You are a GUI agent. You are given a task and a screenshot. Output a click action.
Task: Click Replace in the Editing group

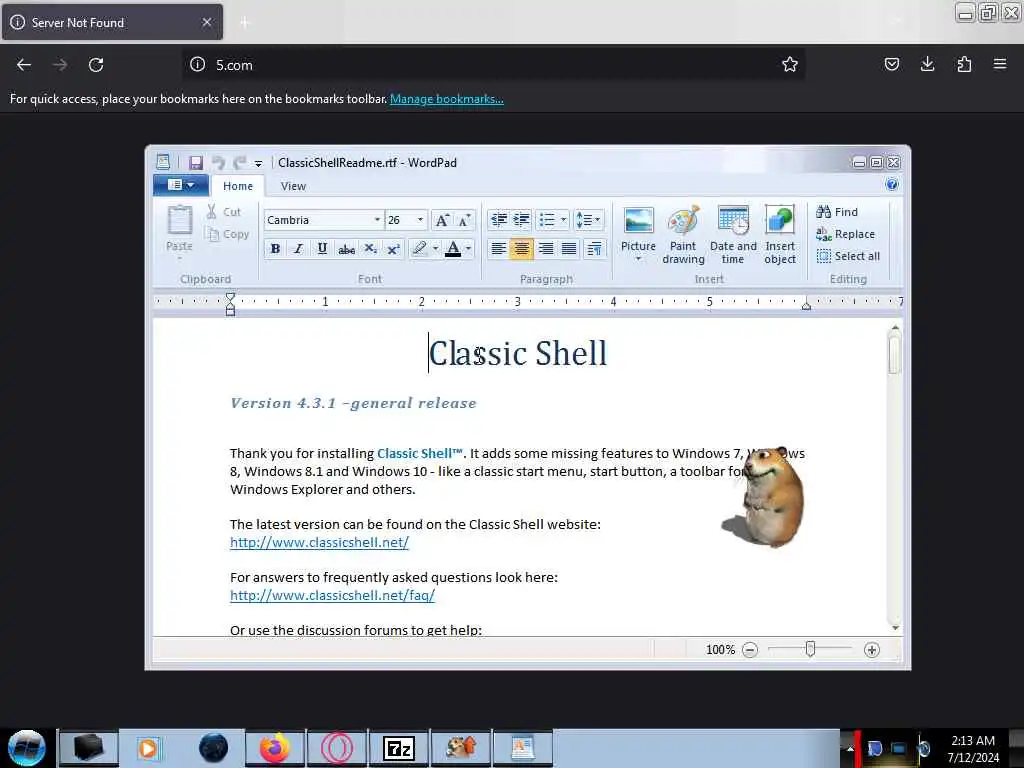pyautogui.click(x=845, y=234)
